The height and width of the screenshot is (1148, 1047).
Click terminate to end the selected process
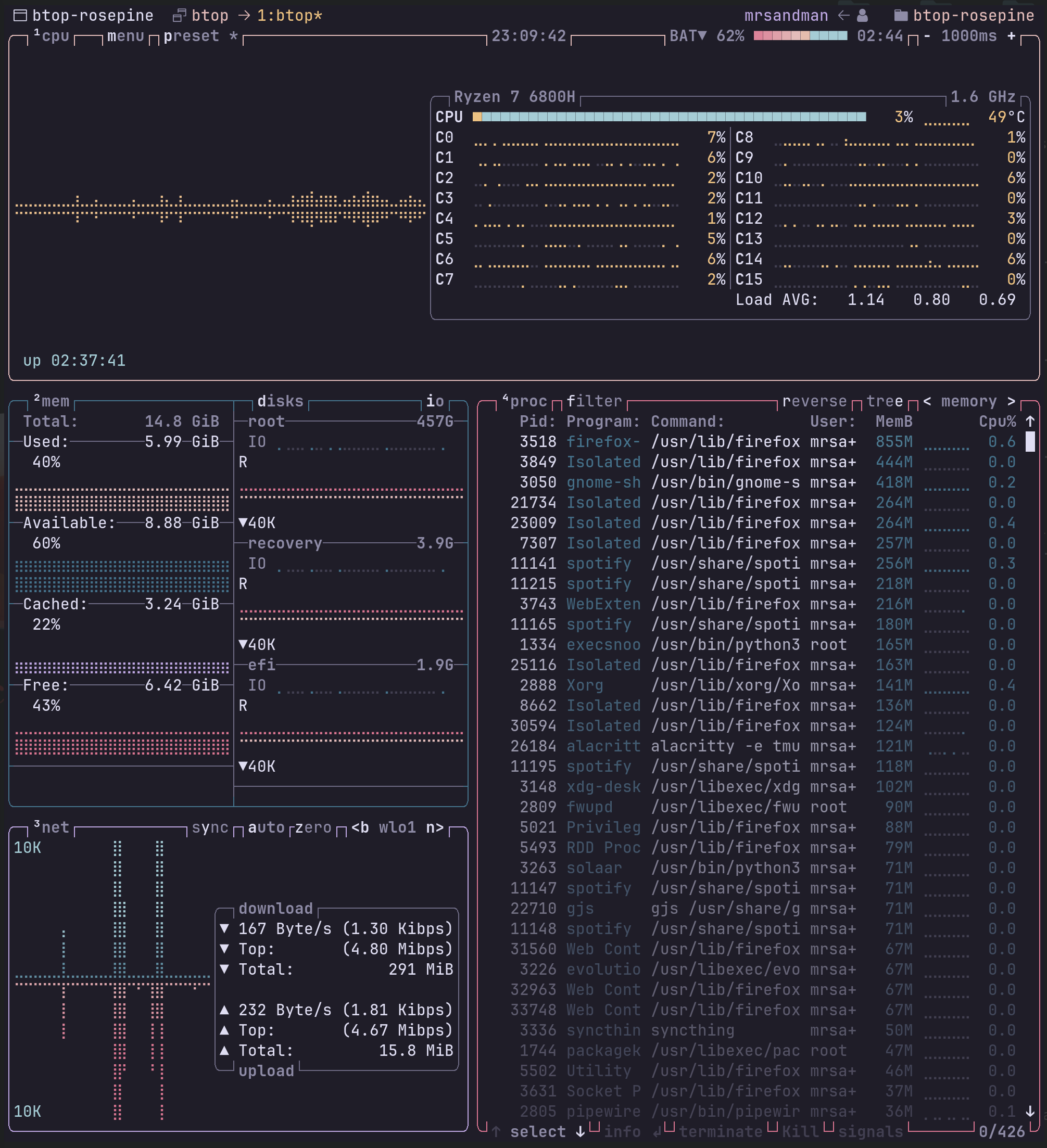click(x=723, y=1131)
